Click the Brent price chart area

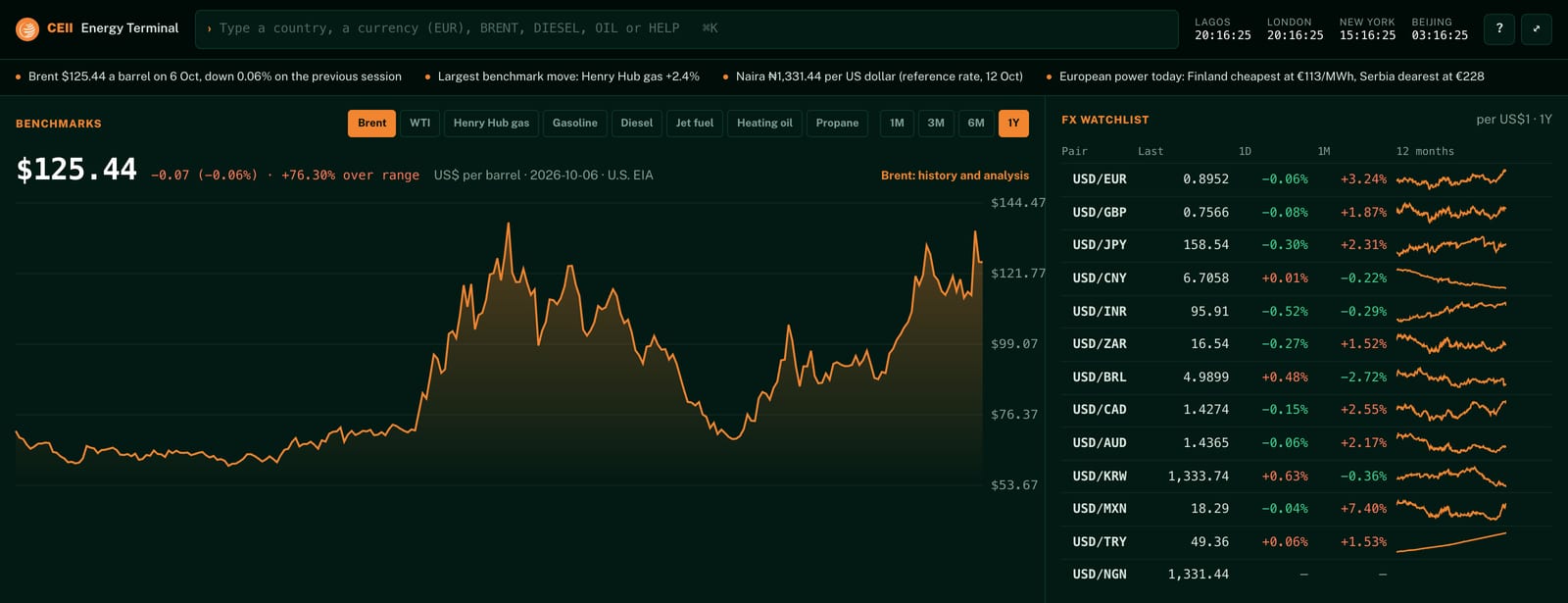[x=499, y=343]
